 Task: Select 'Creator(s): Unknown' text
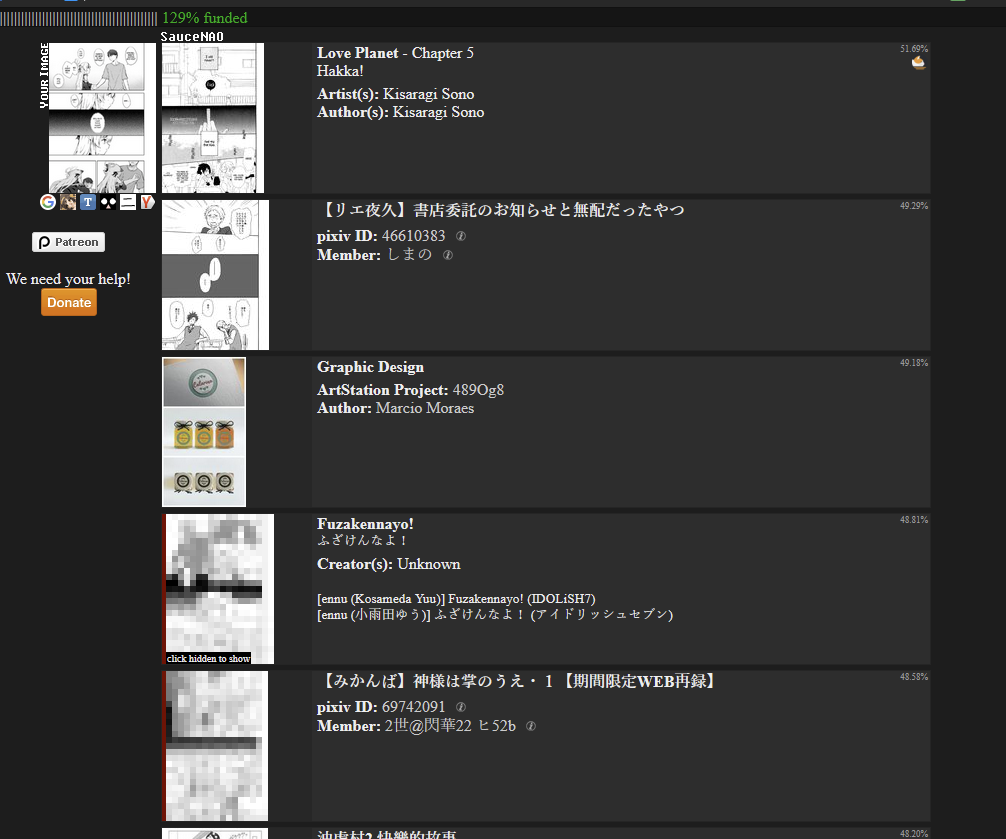point(388,564)
